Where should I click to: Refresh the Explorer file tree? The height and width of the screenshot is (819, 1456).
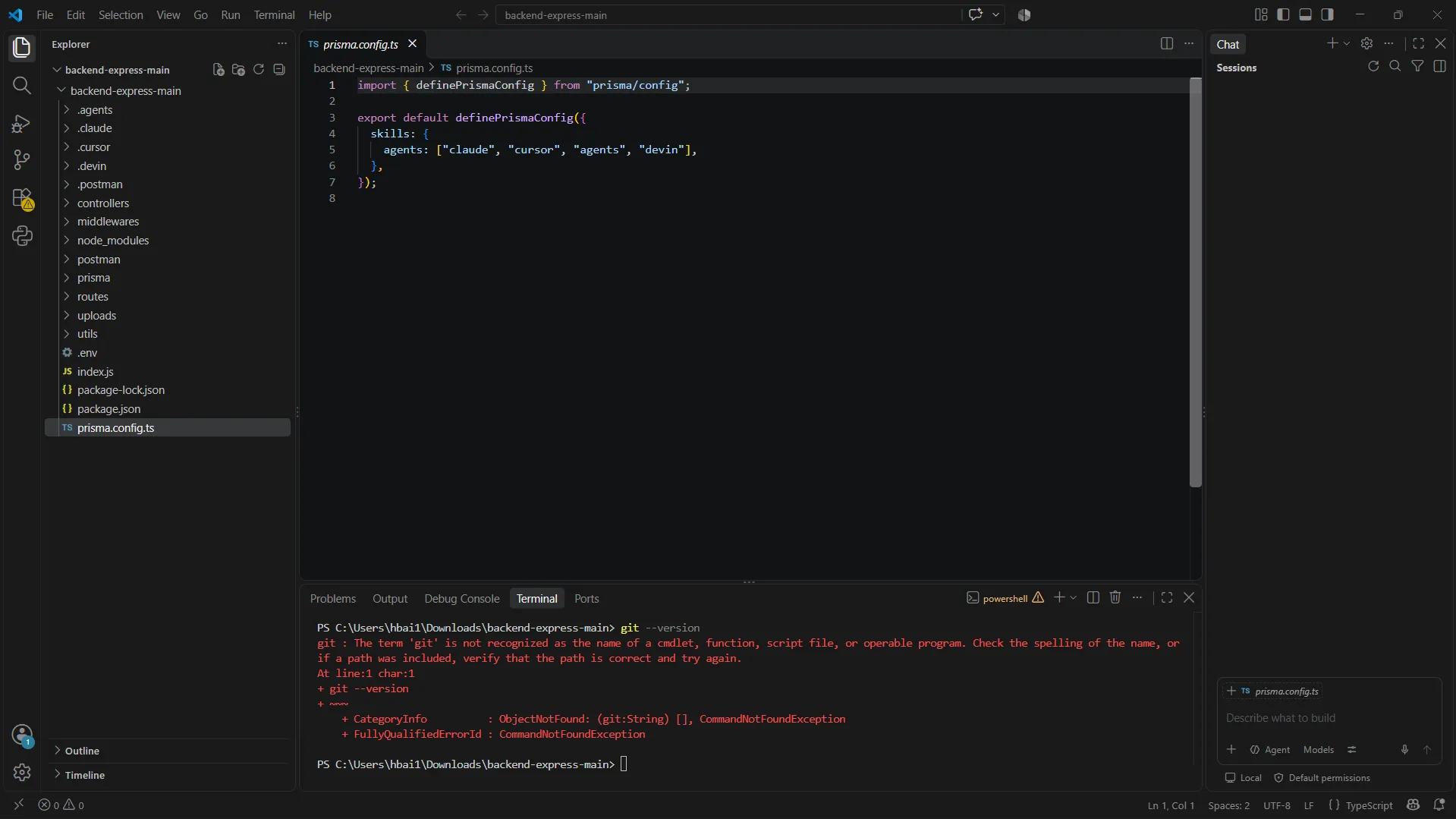pyautogui.click(x=259, y=70)
